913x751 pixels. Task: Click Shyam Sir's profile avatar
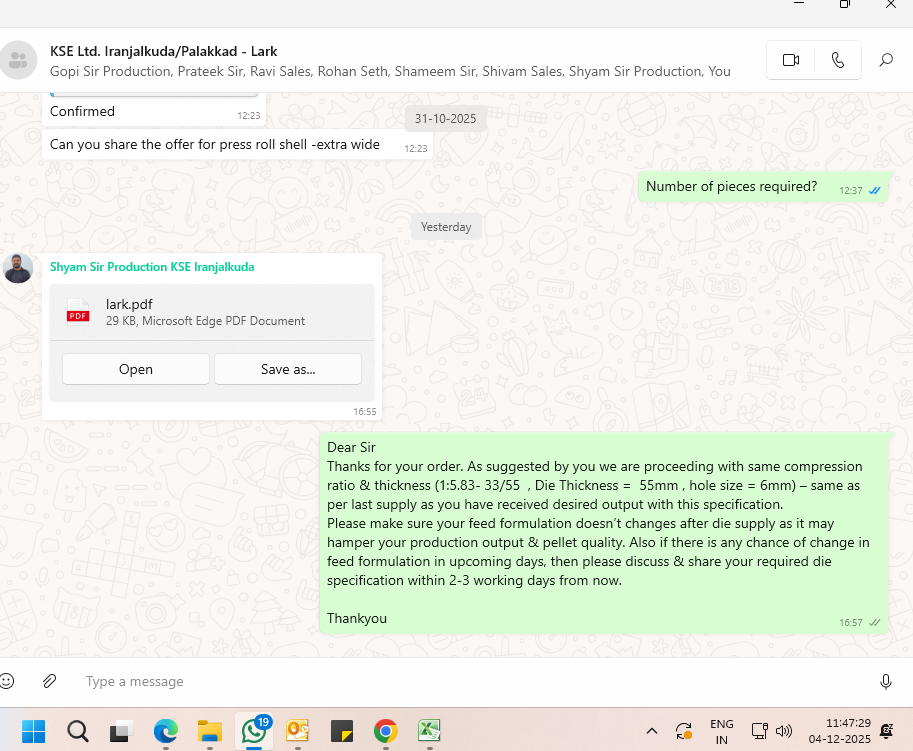click(18, 268)
